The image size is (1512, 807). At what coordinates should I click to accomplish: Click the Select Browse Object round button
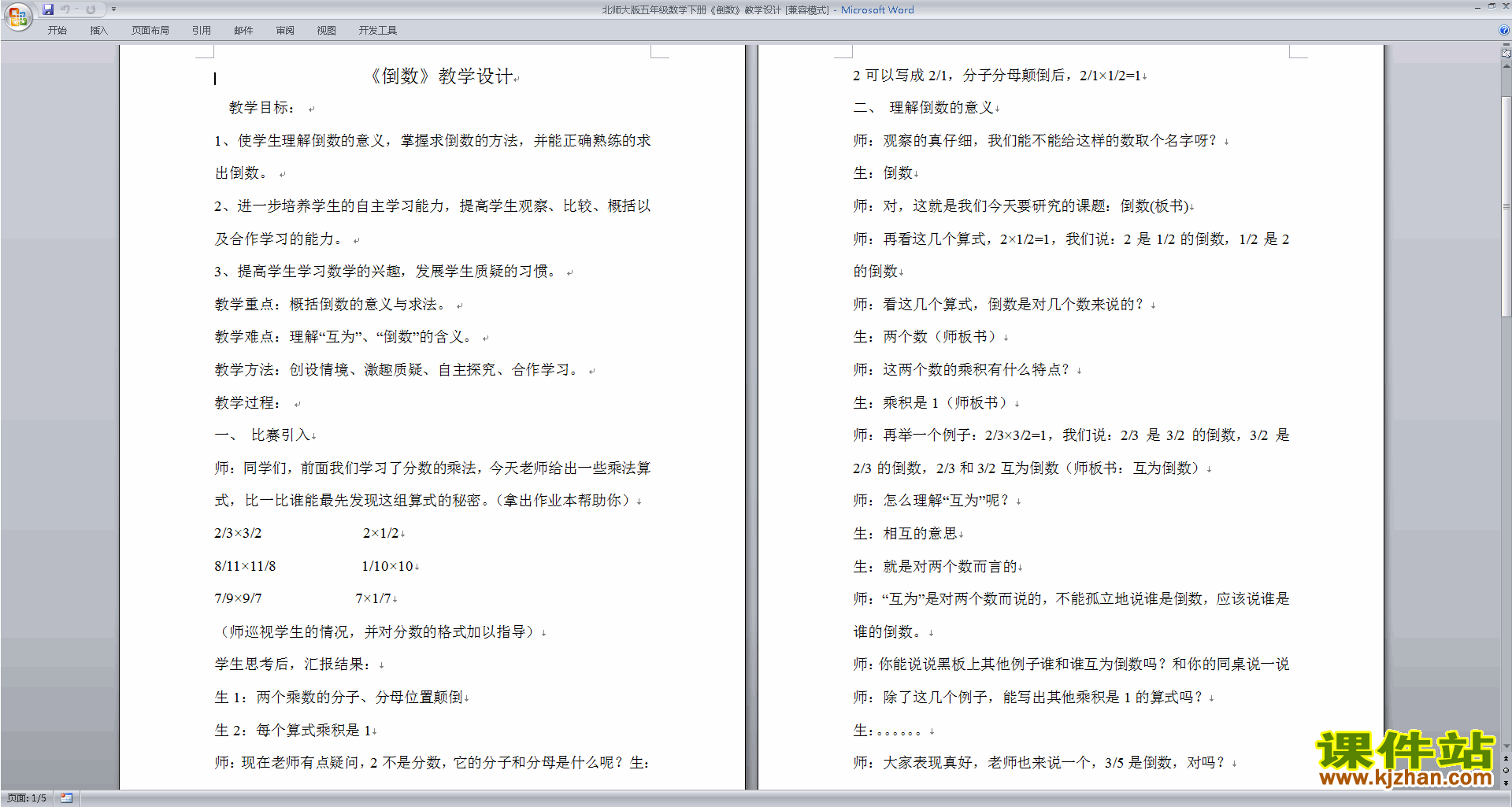click(x=1506, y=771)
